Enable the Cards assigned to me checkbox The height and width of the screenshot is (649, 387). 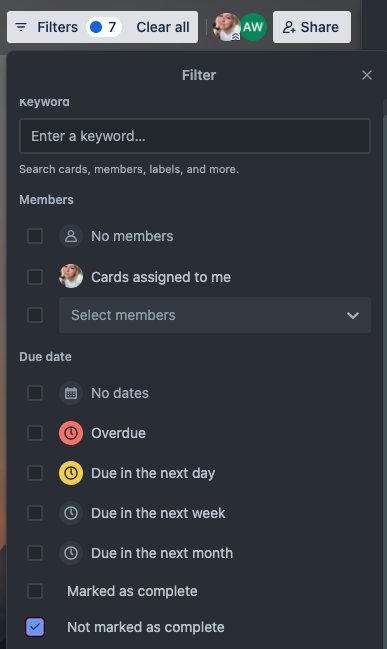tap(35, 277)
